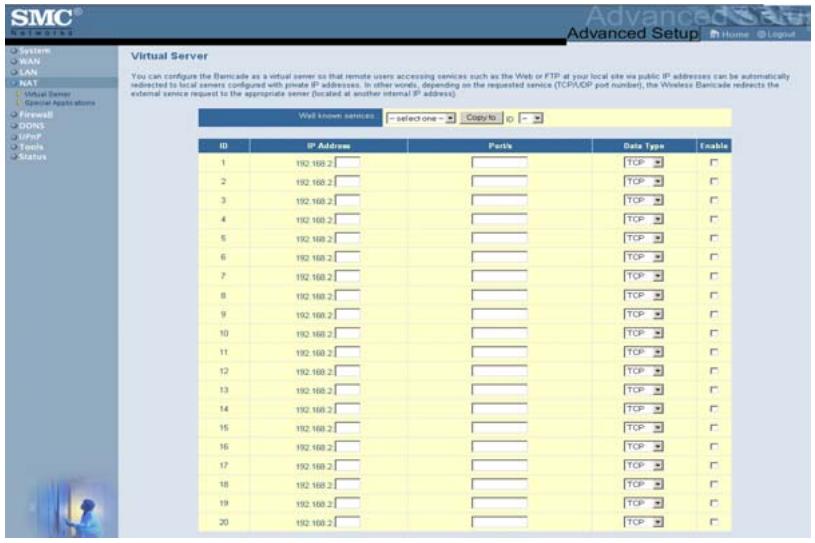Screen dimensions: 815x543
Task: Enable the checkbox for row 18
Action: pyautogui.click(x=714, y=484)
